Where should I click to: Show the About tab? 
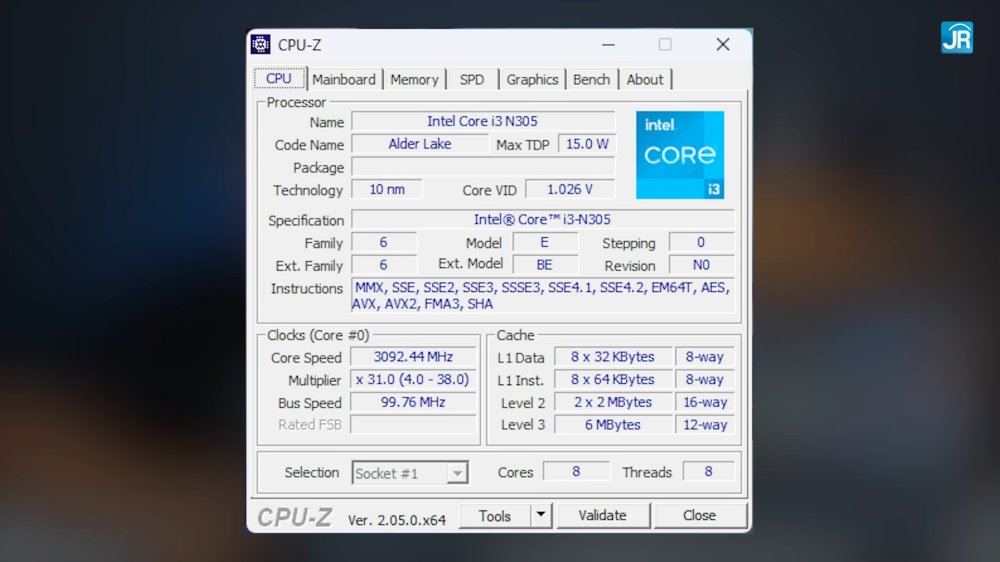tap(645, 80)
